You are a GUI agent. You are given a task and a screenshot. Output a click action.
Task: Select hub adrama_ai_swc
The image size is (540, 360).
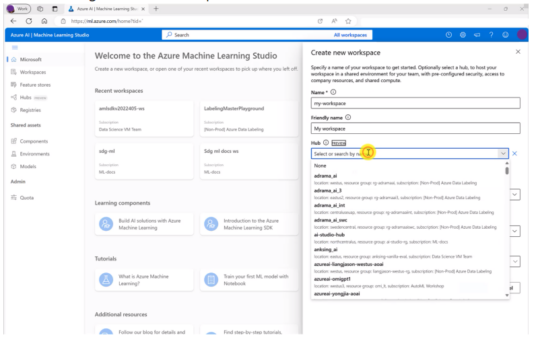(408, 224)
